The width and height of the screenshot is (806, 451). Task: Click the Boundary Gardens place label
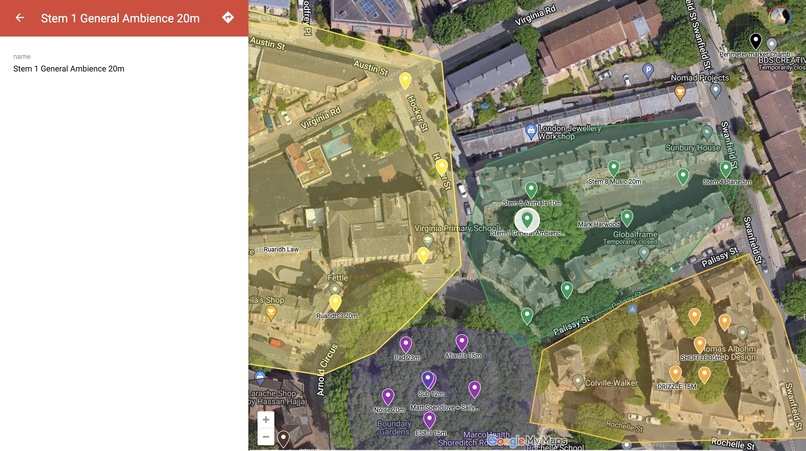[x=394, y=428]
